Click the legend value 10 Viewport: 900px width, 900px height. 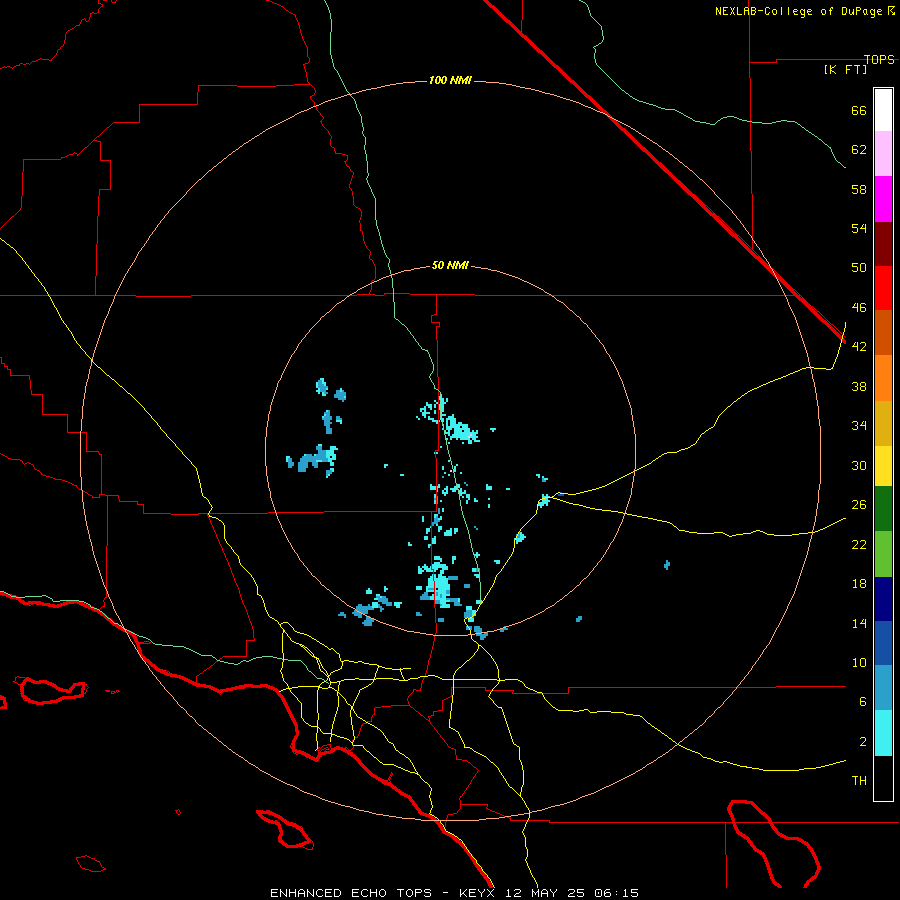tap(859, 662)
